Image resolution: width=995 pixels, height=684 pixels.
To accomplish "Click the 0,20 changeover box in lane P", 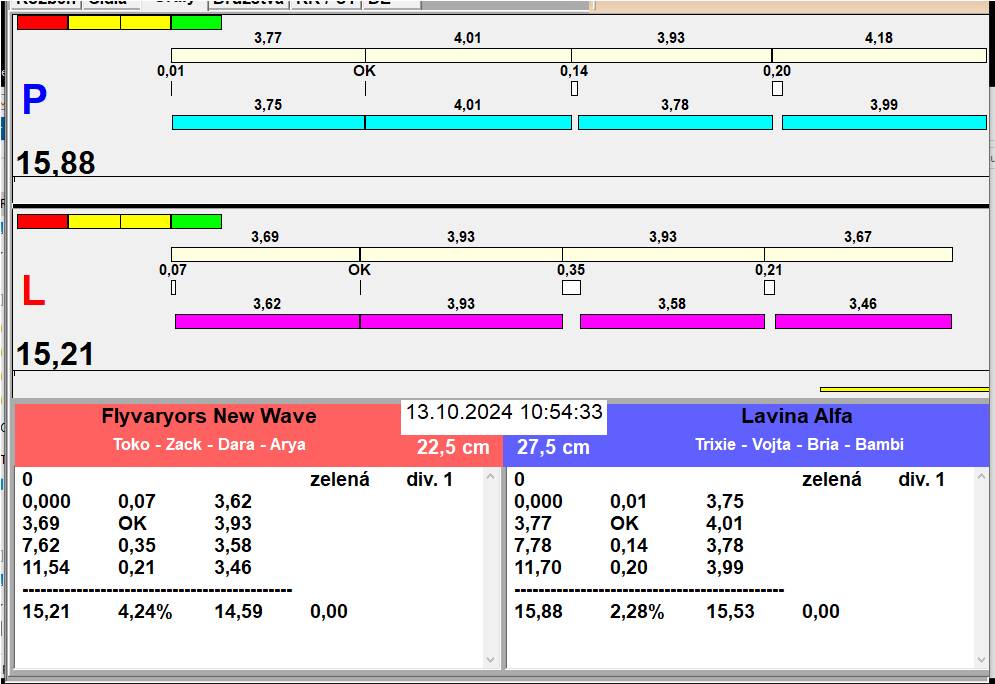I will [x=777, y=89].
